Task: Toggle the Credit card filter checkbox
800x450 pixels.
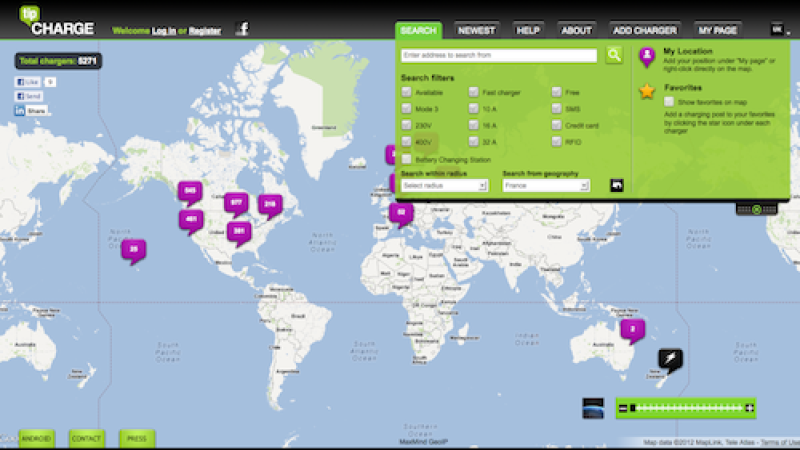Action: click(x=557, y=124)
